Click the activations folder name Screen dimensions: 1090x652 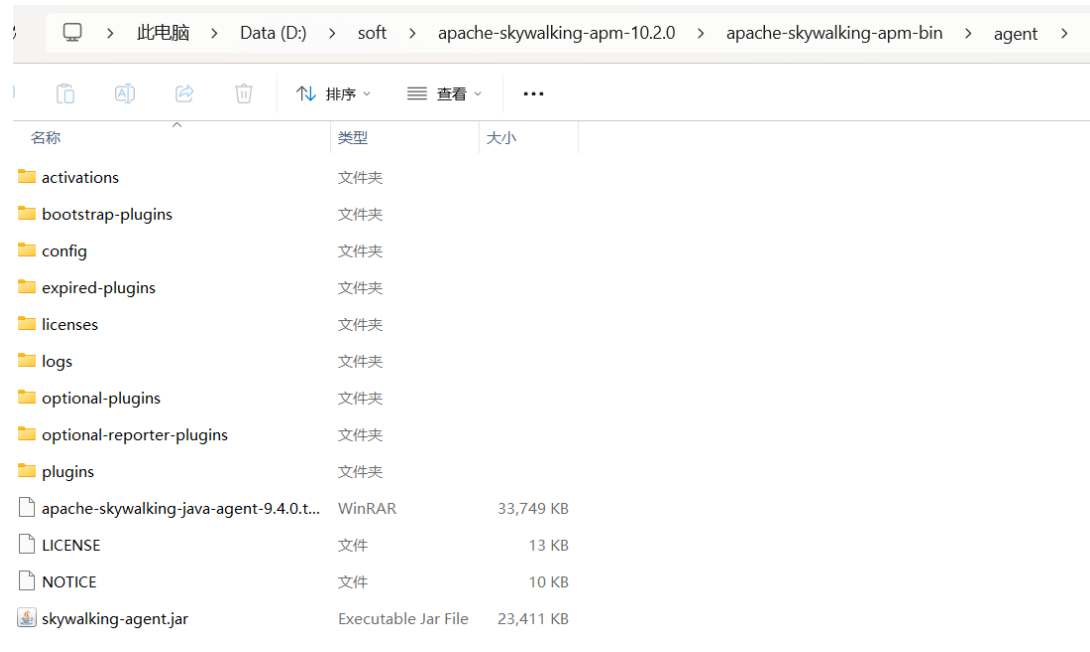coord(80,177)
